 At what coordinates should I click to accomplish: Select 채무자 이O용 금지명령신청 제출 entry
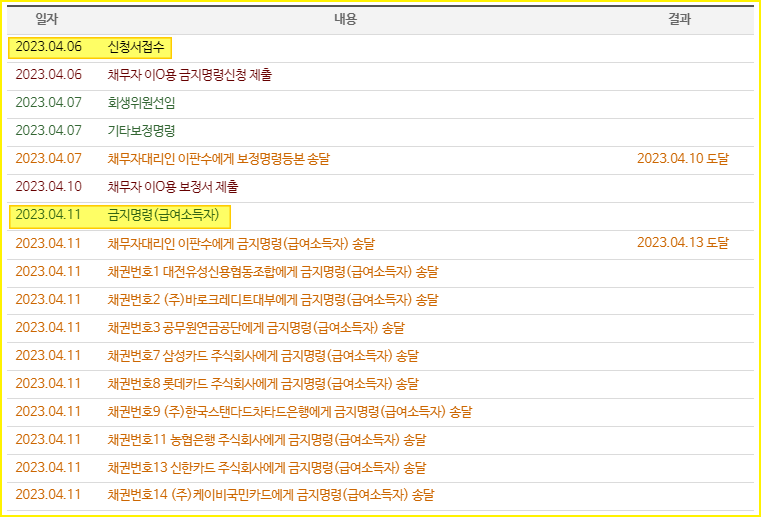point(189,75)
